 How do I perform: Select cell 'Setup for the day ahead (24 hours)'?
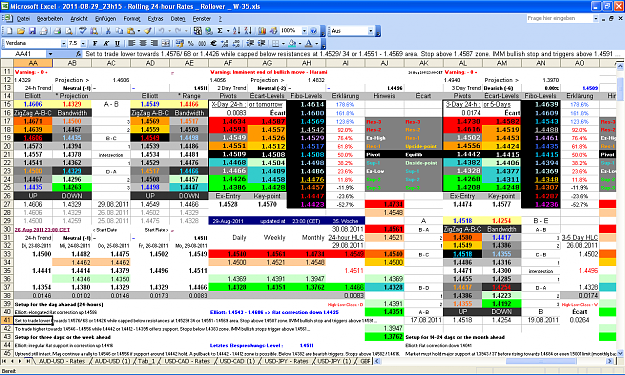[x=59, y=304]
